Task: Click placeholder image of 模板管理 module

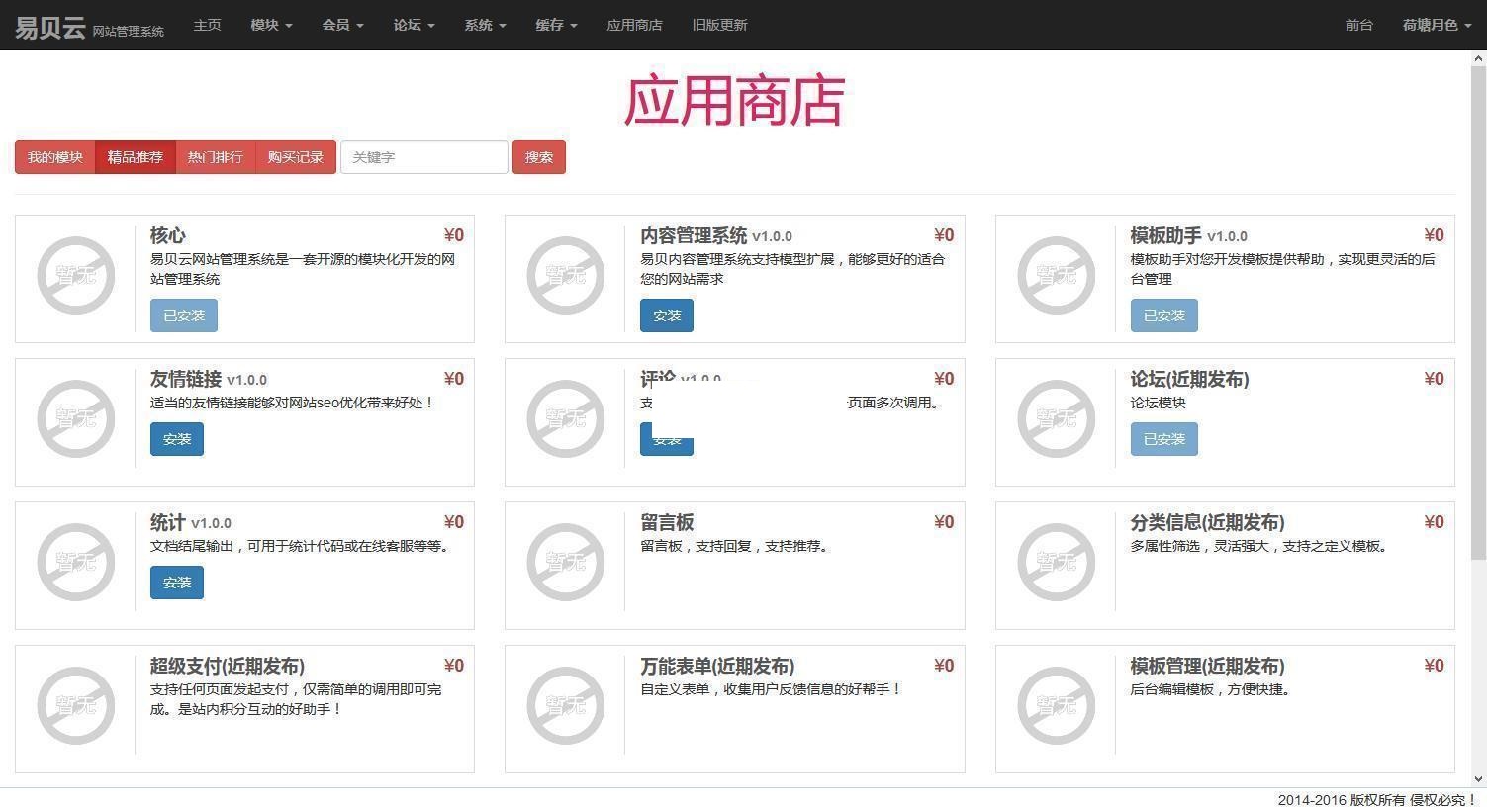Action: click(x=1057, y=706)
